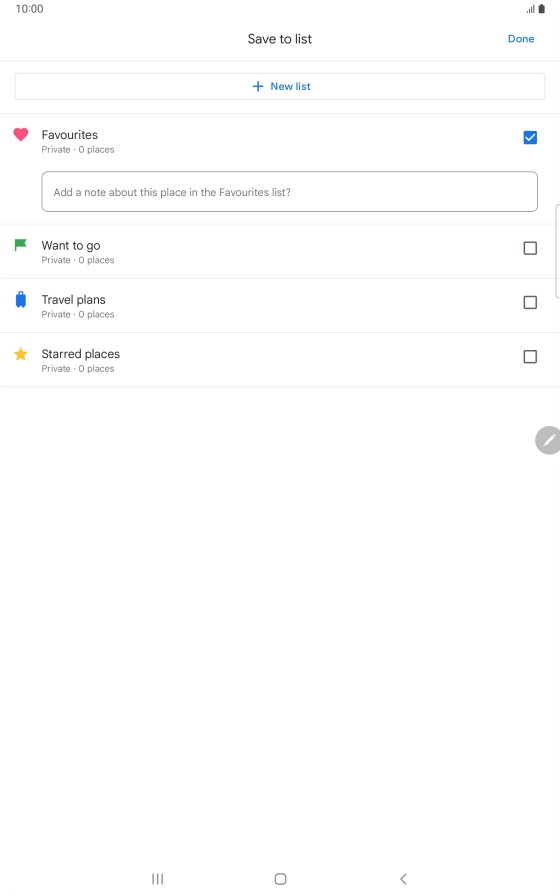This screenshot has width=560, height=896.
Task: Check the Travel plans checkbox
Action: (530, 302)
